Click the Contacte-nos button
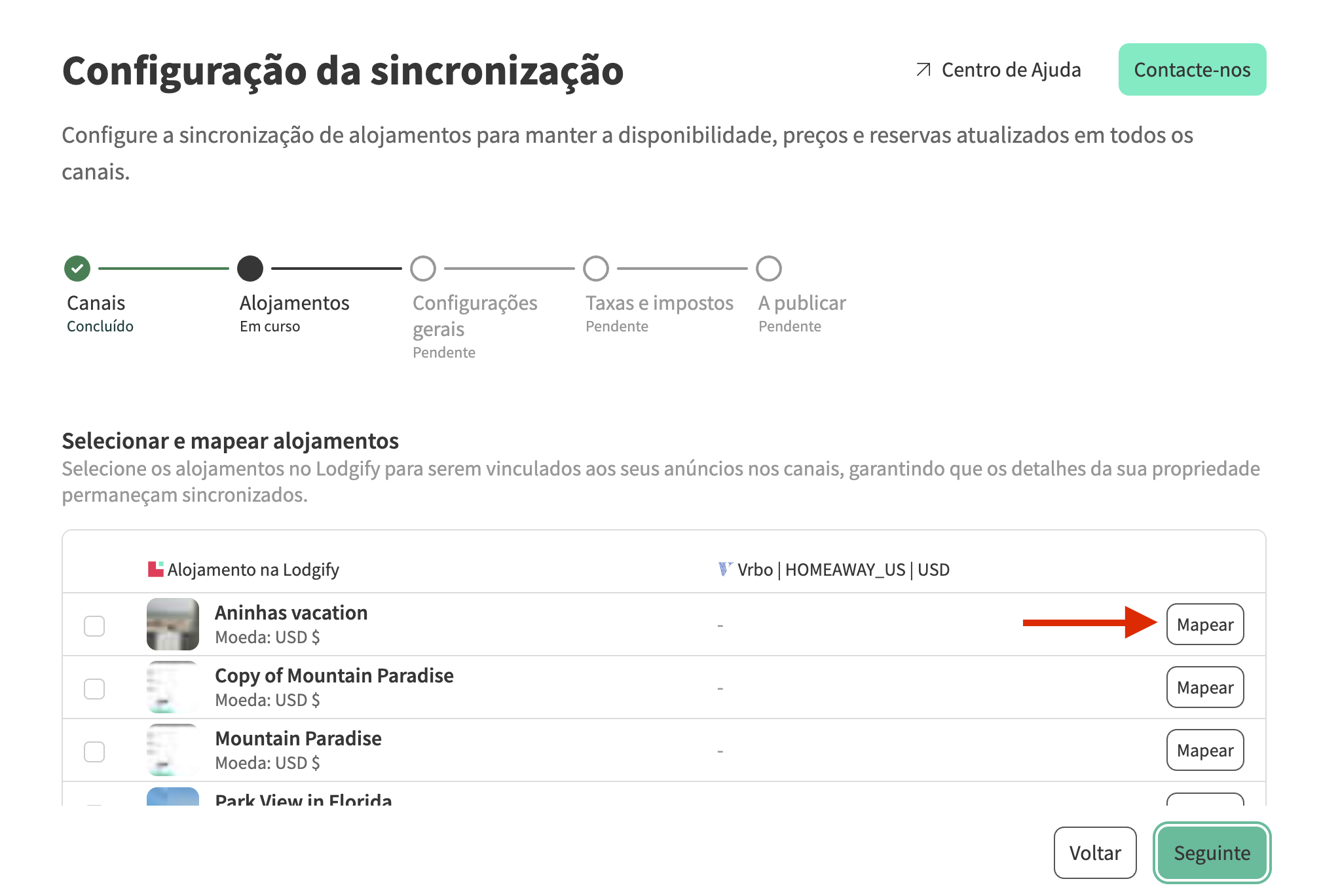The width and height of the screenshot is (1340, 896). click(x=1192, y=69)
